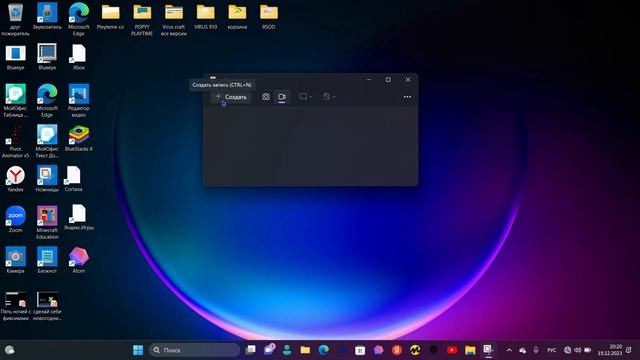Open the three-dots more menu in Snipping Tool
Viewport: 640px width, 360px height.
[407, 97]
